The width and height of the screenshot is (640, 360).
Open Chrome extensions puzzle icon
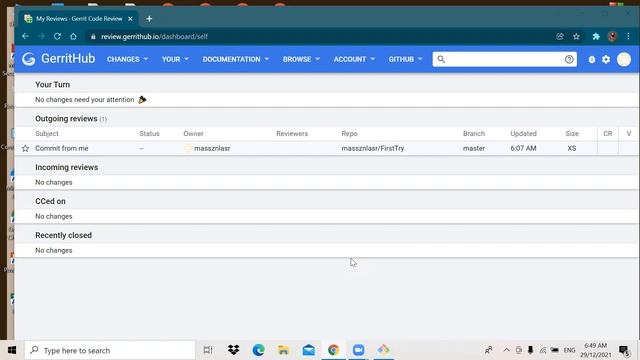click(596, 36)
